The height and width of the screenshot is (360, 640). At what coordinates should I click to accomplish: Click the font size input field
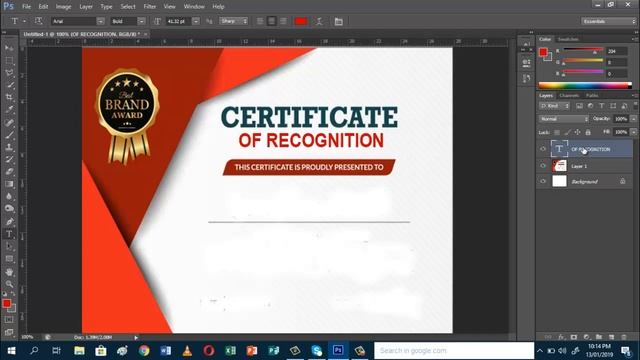[x=179, y=21]
